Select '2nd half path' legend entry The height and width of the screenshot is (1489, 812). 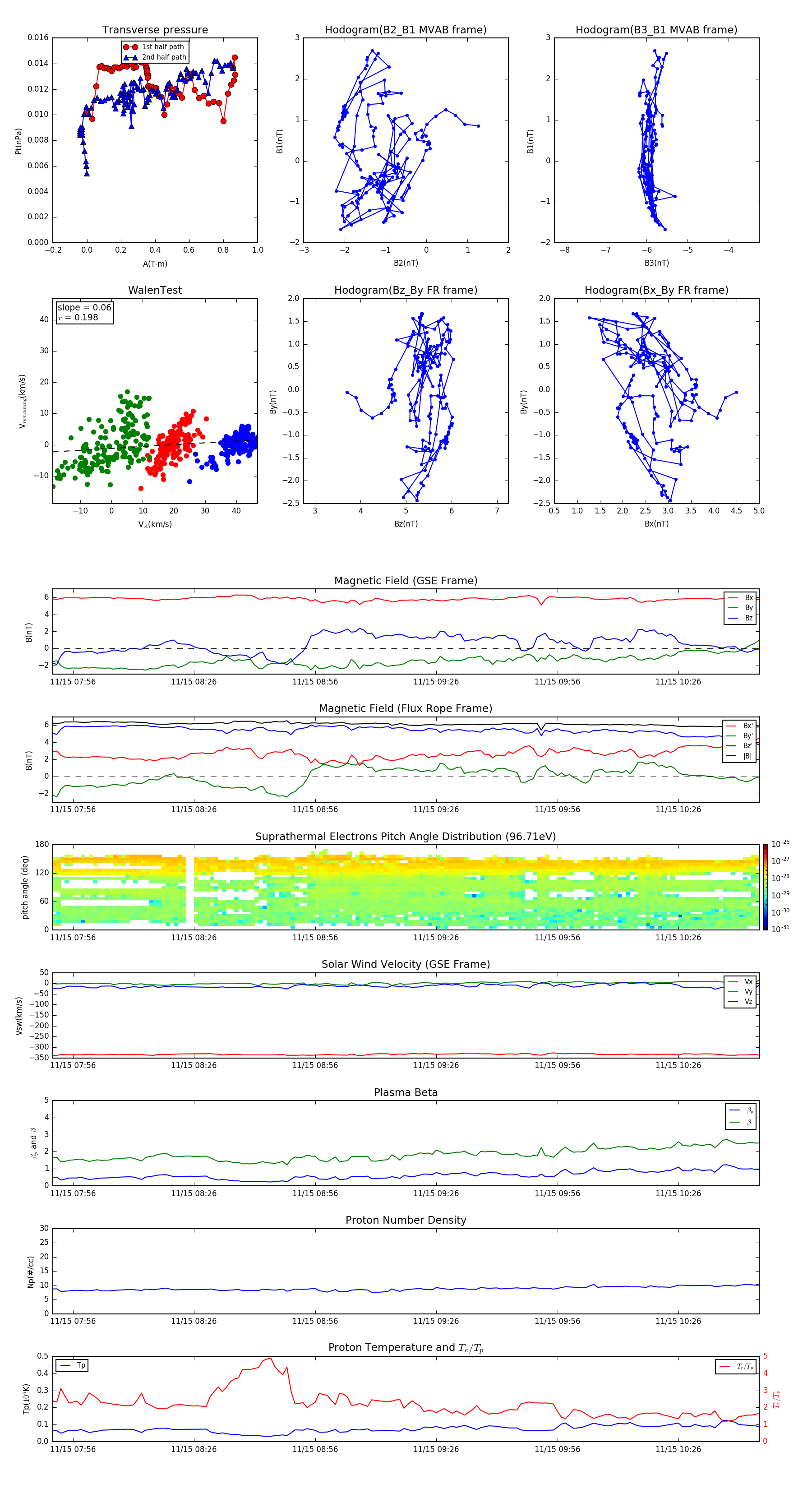155,57
